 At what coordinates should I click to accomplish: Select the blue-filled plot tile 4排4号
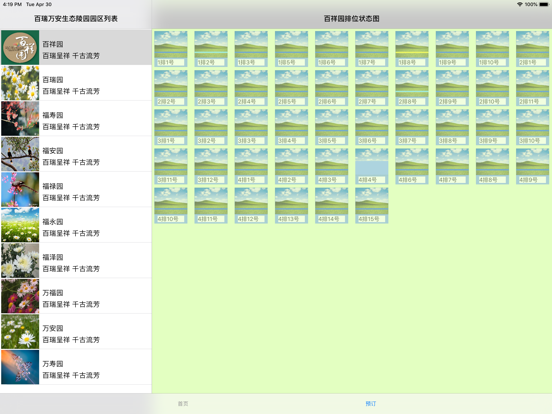click(x=372, y=166)
